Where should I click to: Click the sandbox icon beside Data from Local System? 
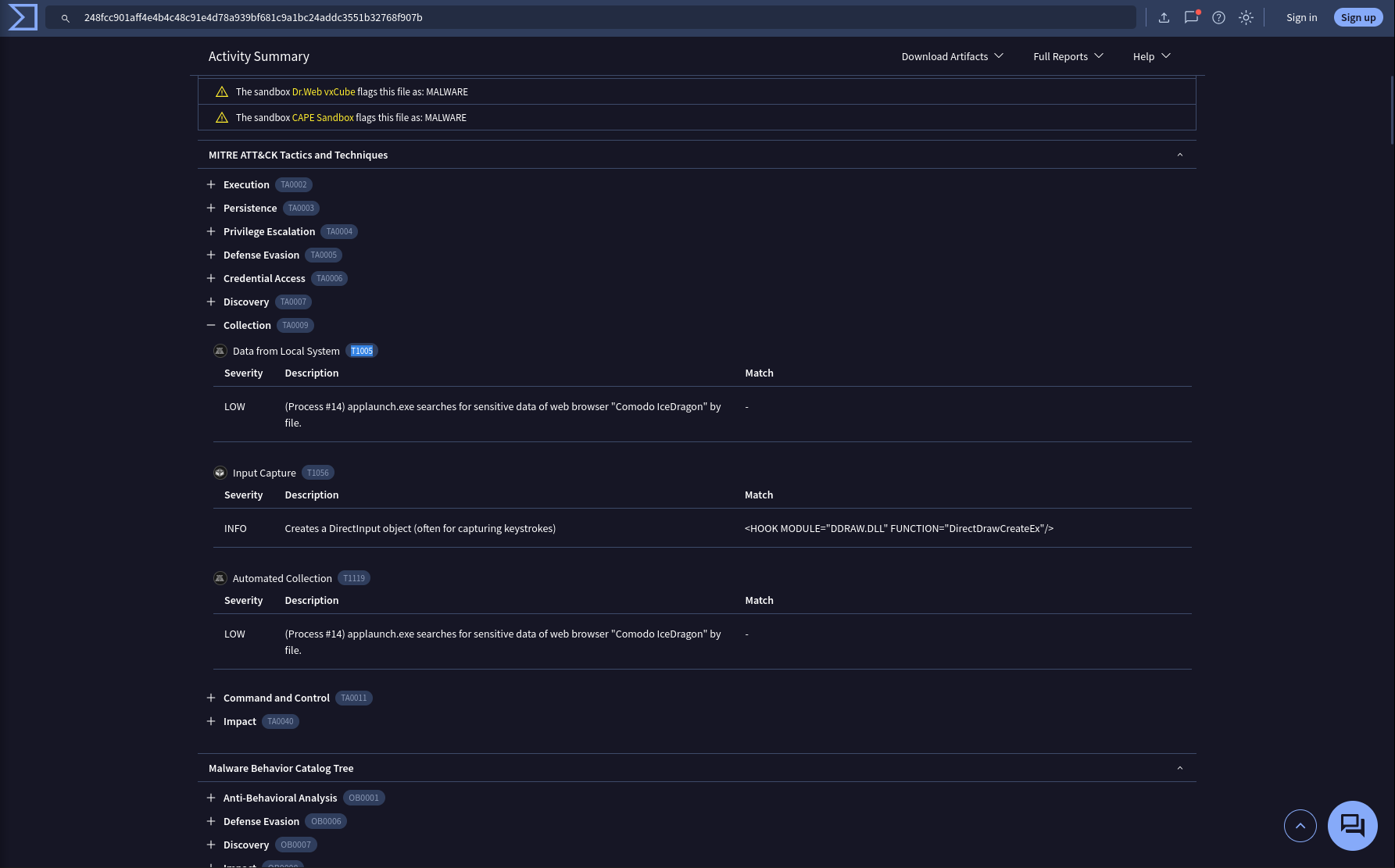click(220, 351)
